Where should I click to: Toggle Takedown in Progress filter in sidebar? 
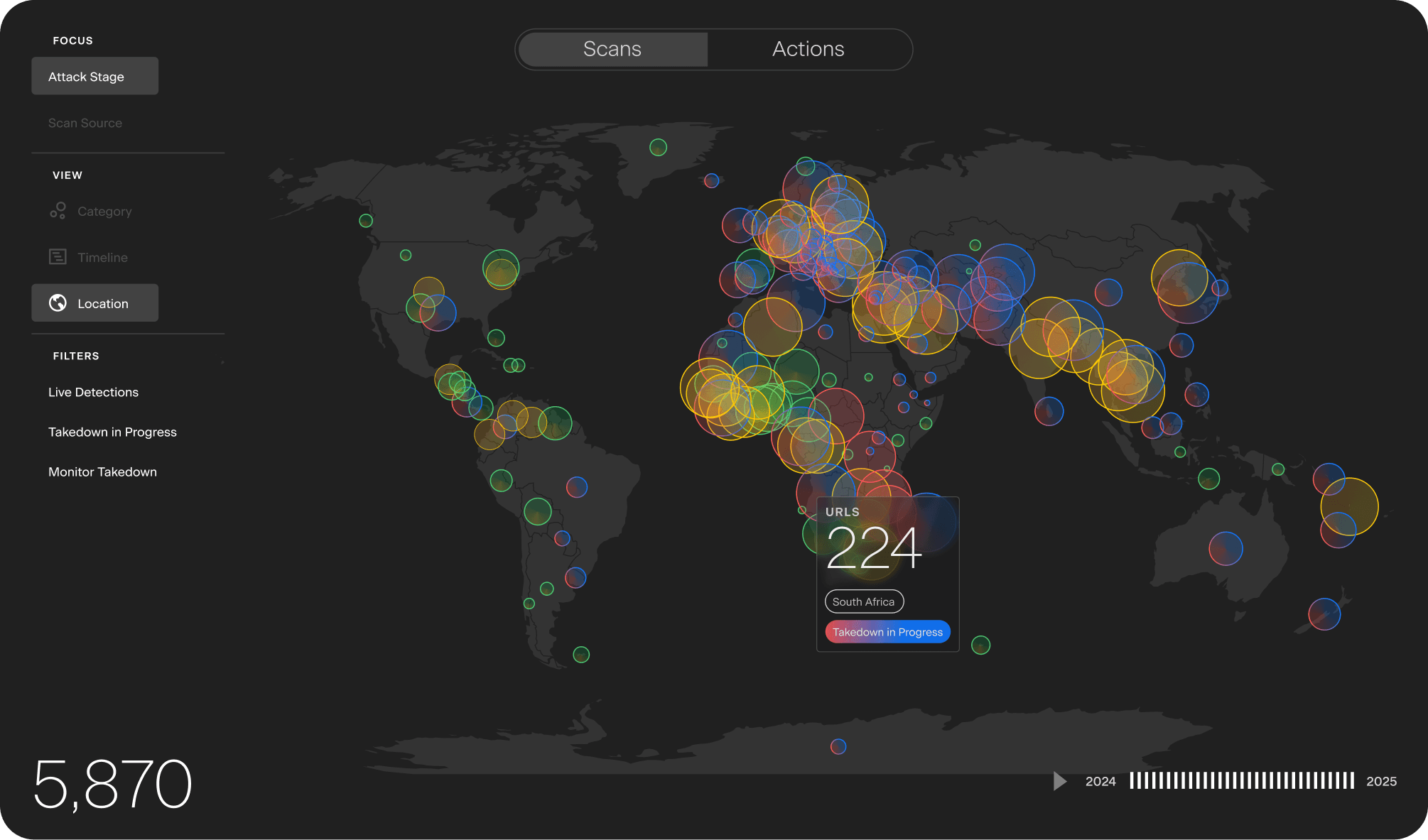click(x=112, y=432)
